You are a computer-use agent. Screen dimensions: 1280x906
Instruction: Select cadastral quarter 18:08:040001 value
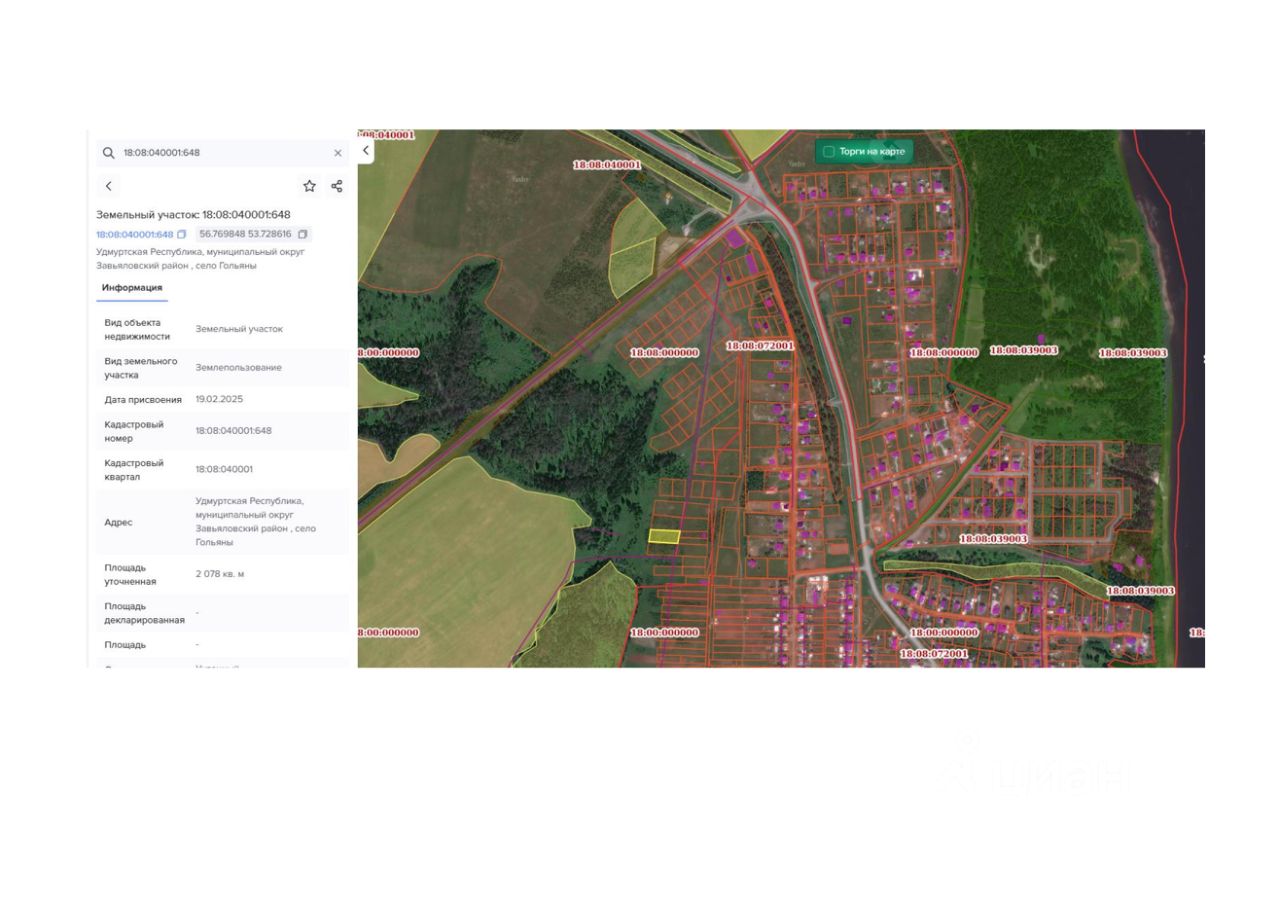coord(224,469)
